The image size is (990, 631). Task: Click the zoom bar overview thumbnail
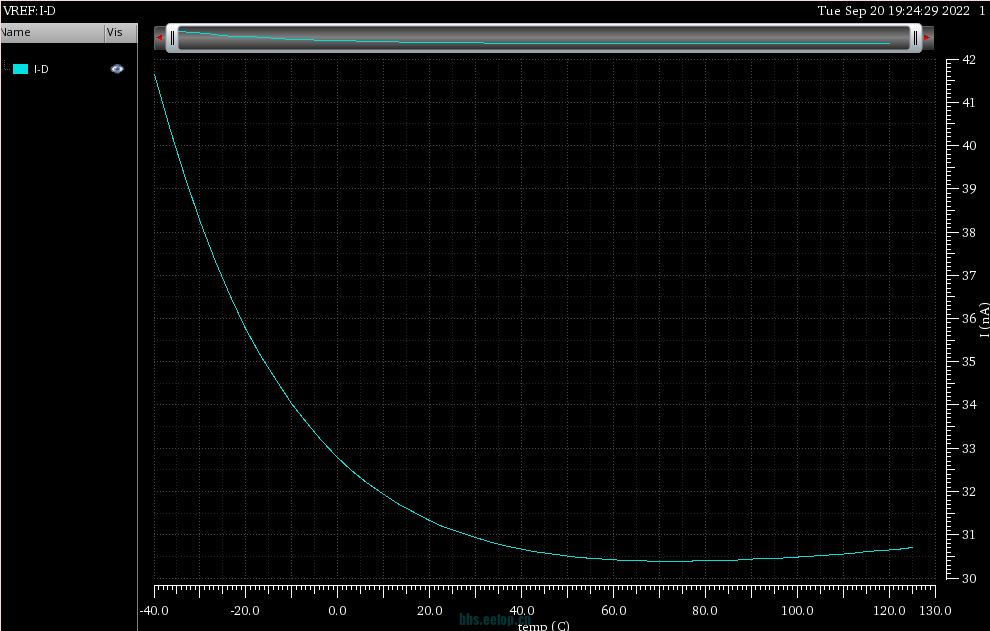pyautogui.click(x=544, y=38)
